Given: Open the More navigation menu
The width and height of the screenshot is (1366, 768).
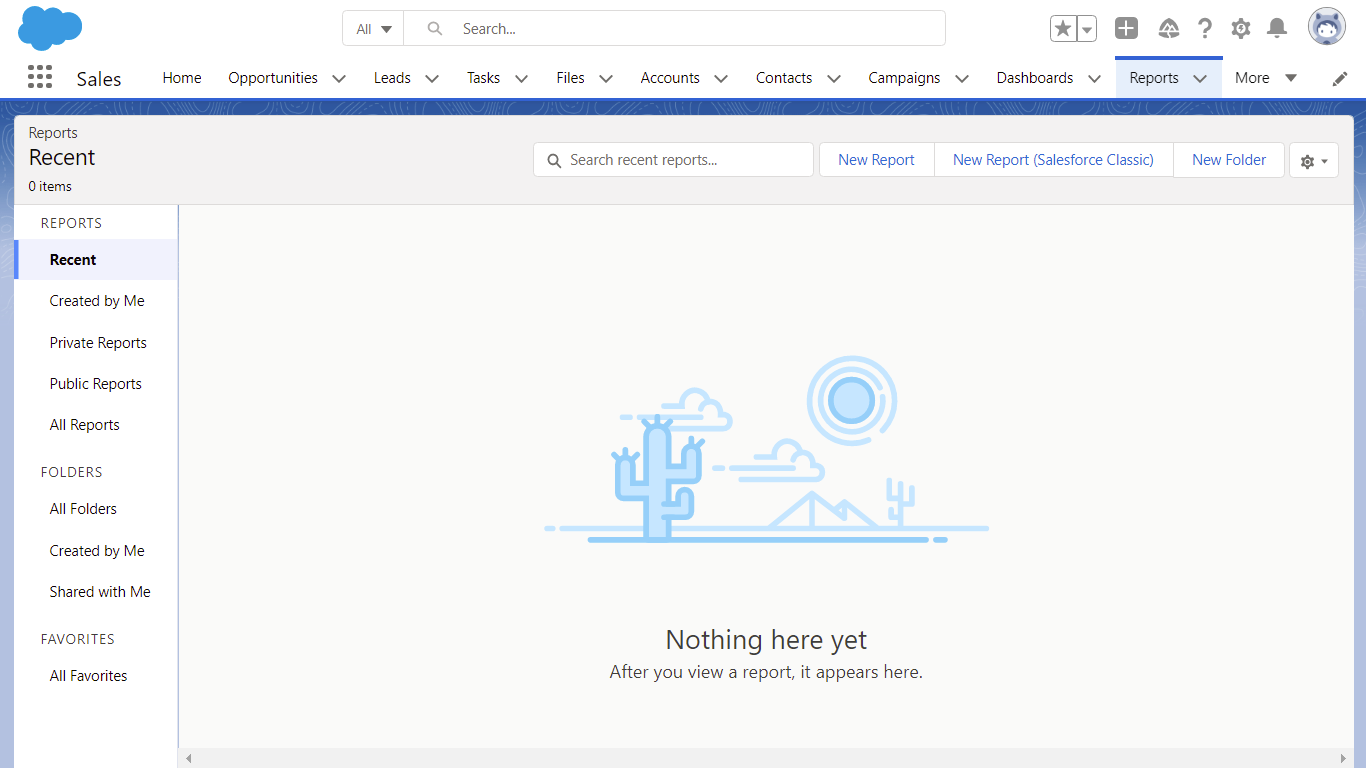Looking at the screenshot, I should click(1266, 78).
